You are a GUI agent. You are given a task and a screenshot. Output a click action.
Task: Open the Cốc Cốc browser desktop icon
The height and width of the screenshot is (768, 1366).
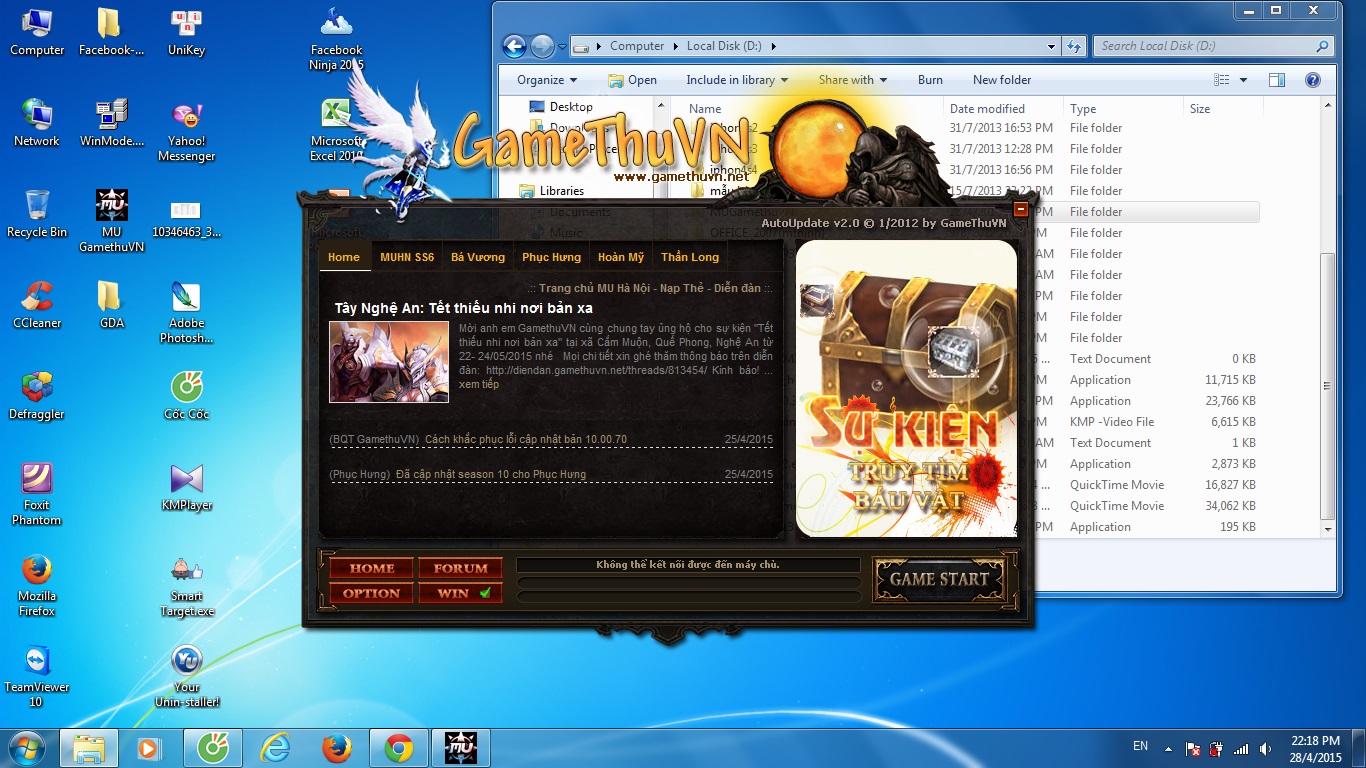(186, 396)
